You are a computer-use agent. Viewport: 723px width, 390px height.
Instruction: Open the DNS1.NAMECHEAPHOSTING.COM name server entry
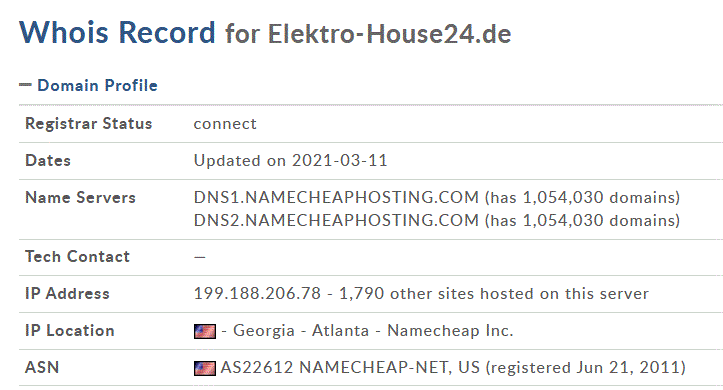336,197
